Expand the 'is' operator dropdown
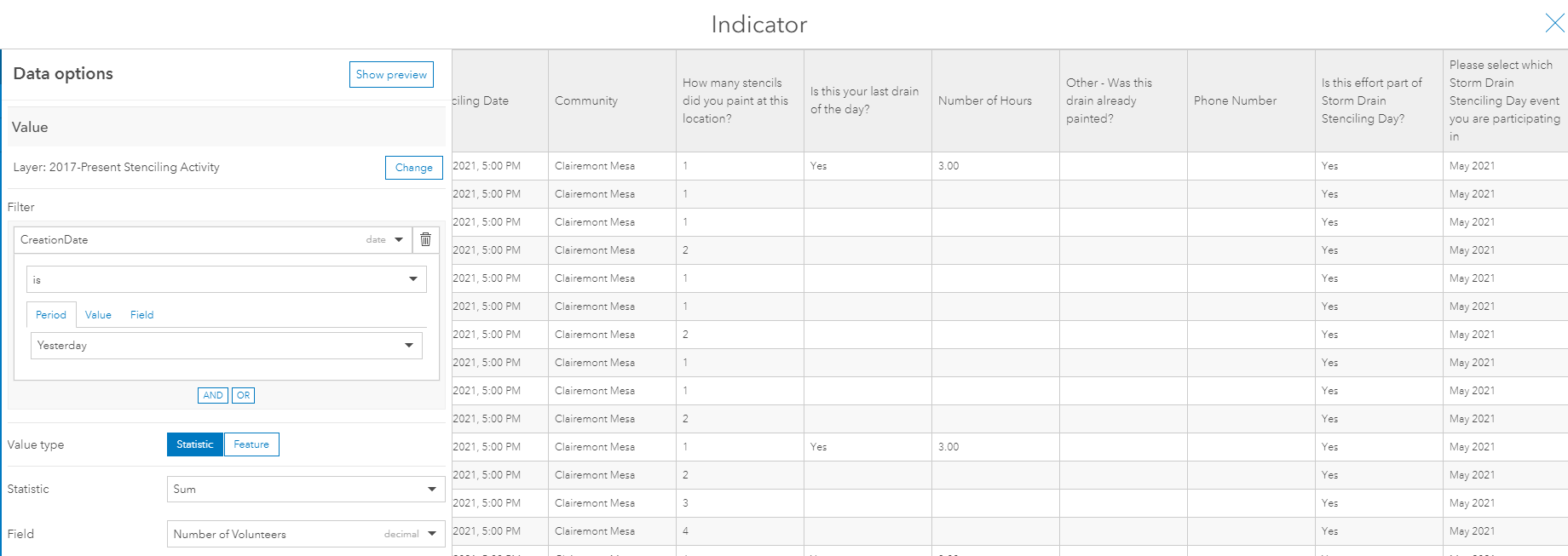 (x=227, y=279)
